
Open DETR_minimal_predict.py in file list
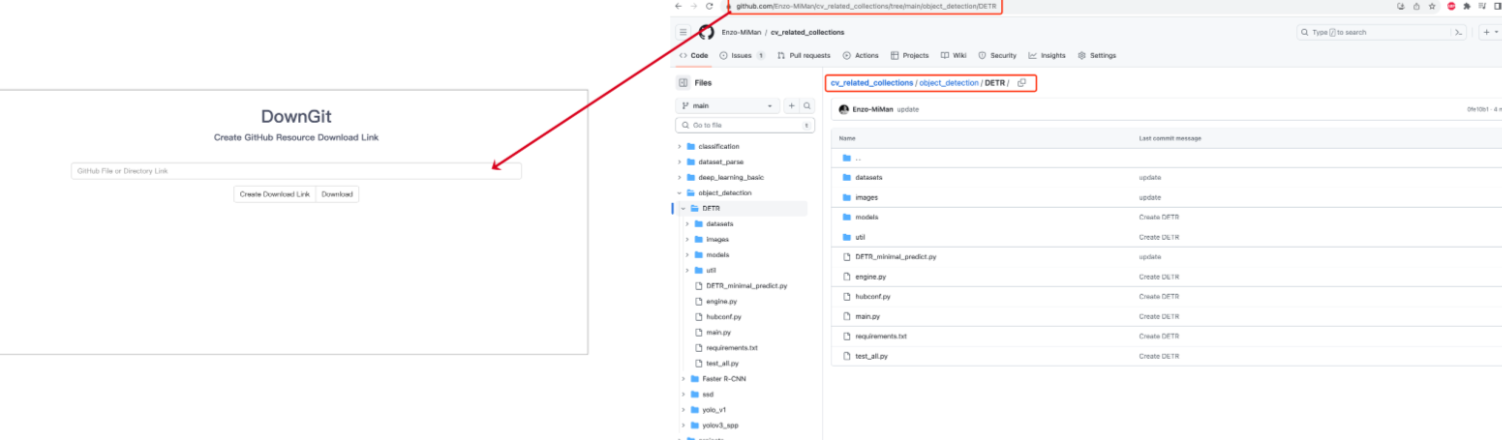pos(895,257)
